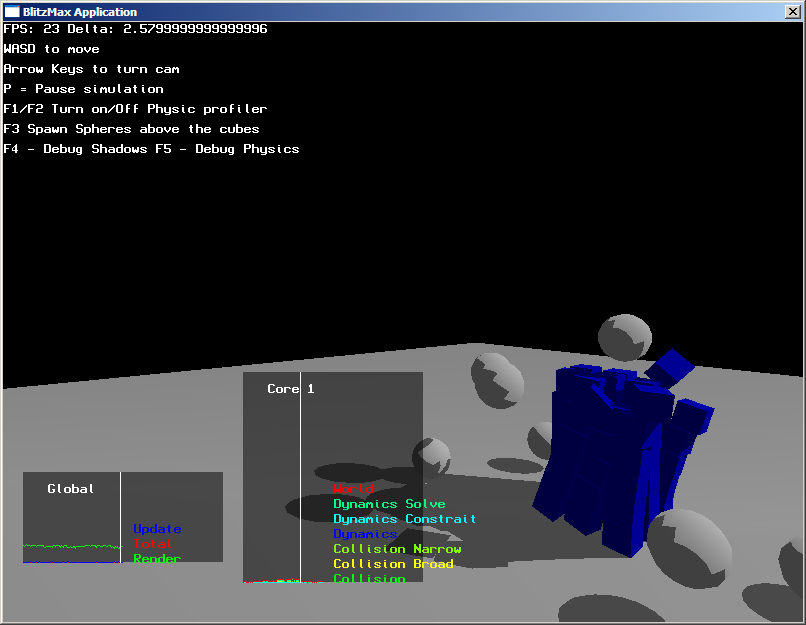Click the Collision Broad legend entry
806x625 pixels.
point(393,564)
